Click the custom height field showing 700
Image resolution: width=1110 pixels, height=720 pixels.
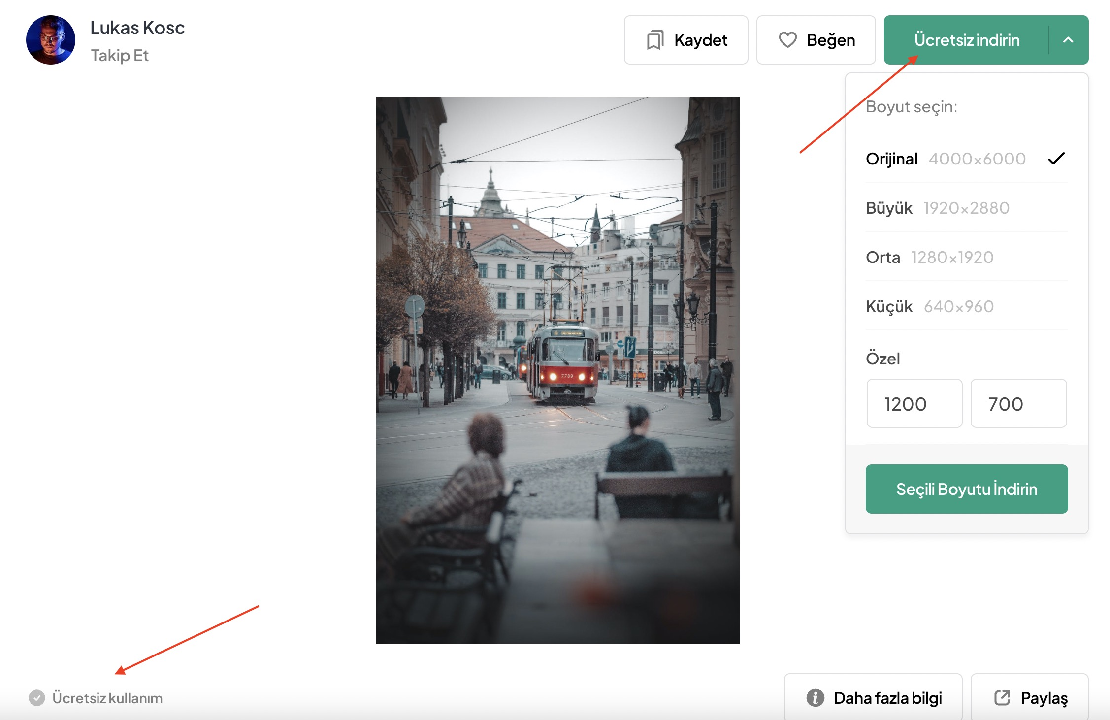pos(1018,404)
